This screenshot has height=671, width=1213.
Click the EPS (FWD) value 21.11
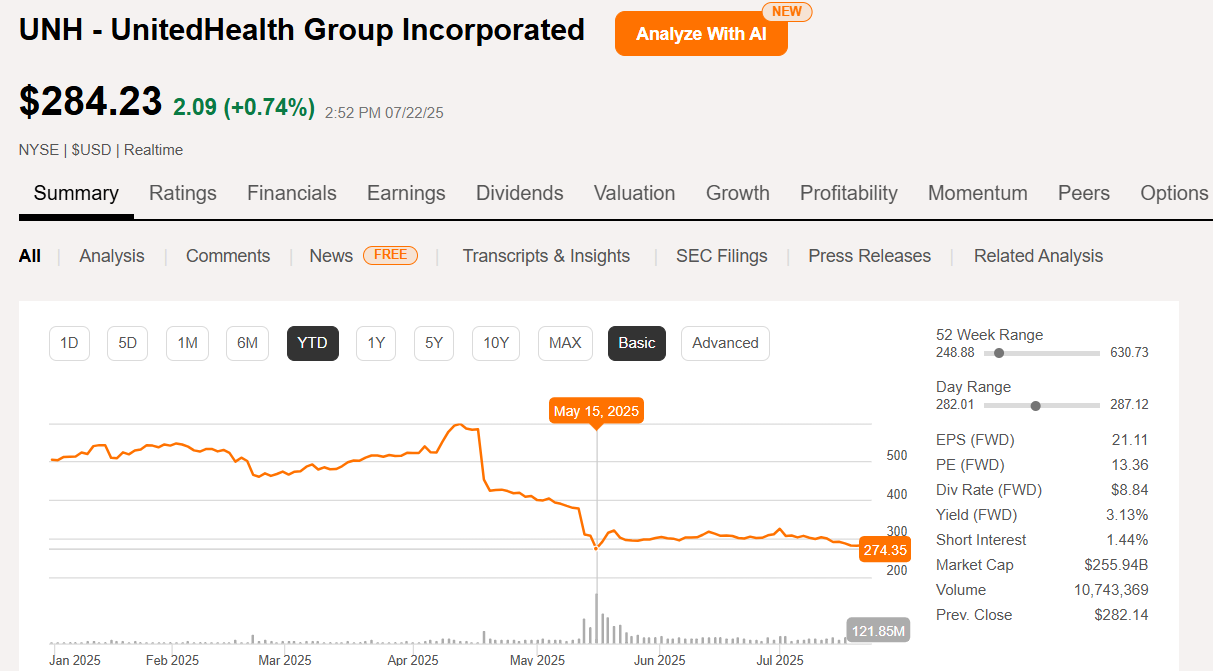click(x=1129, y=440)
